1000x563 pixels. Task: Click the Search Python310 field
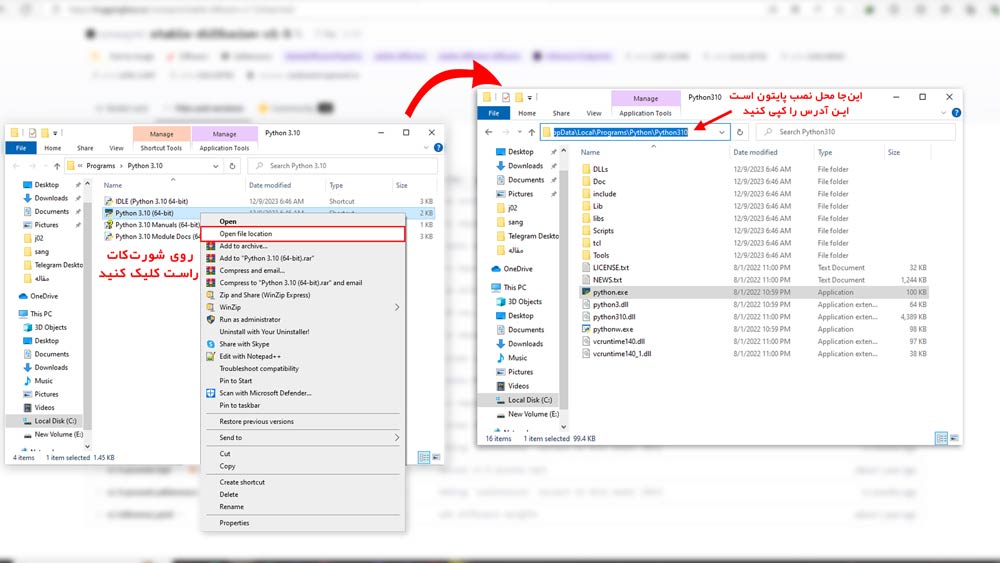856,132
